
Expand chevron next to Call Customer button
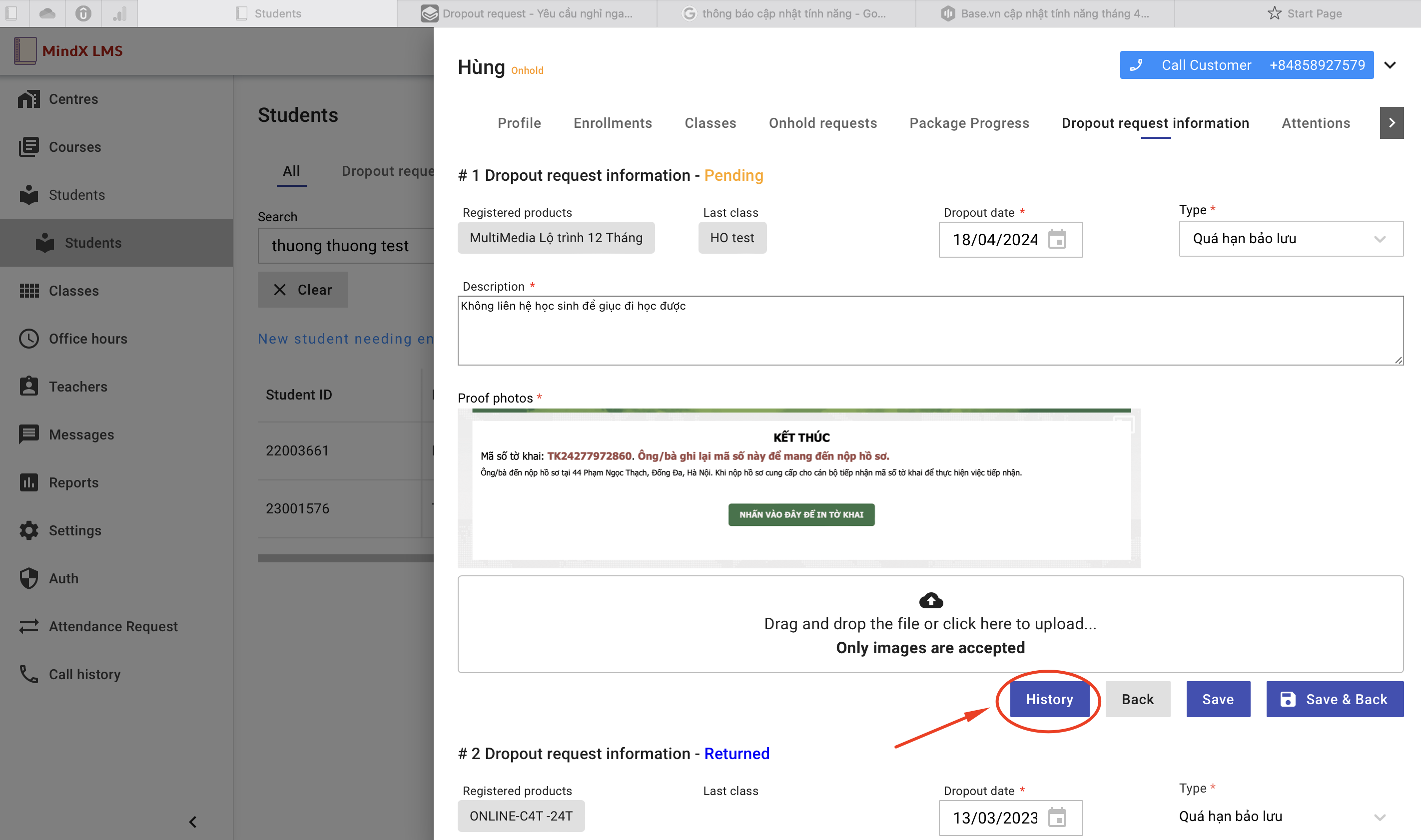click(1391, 65)
